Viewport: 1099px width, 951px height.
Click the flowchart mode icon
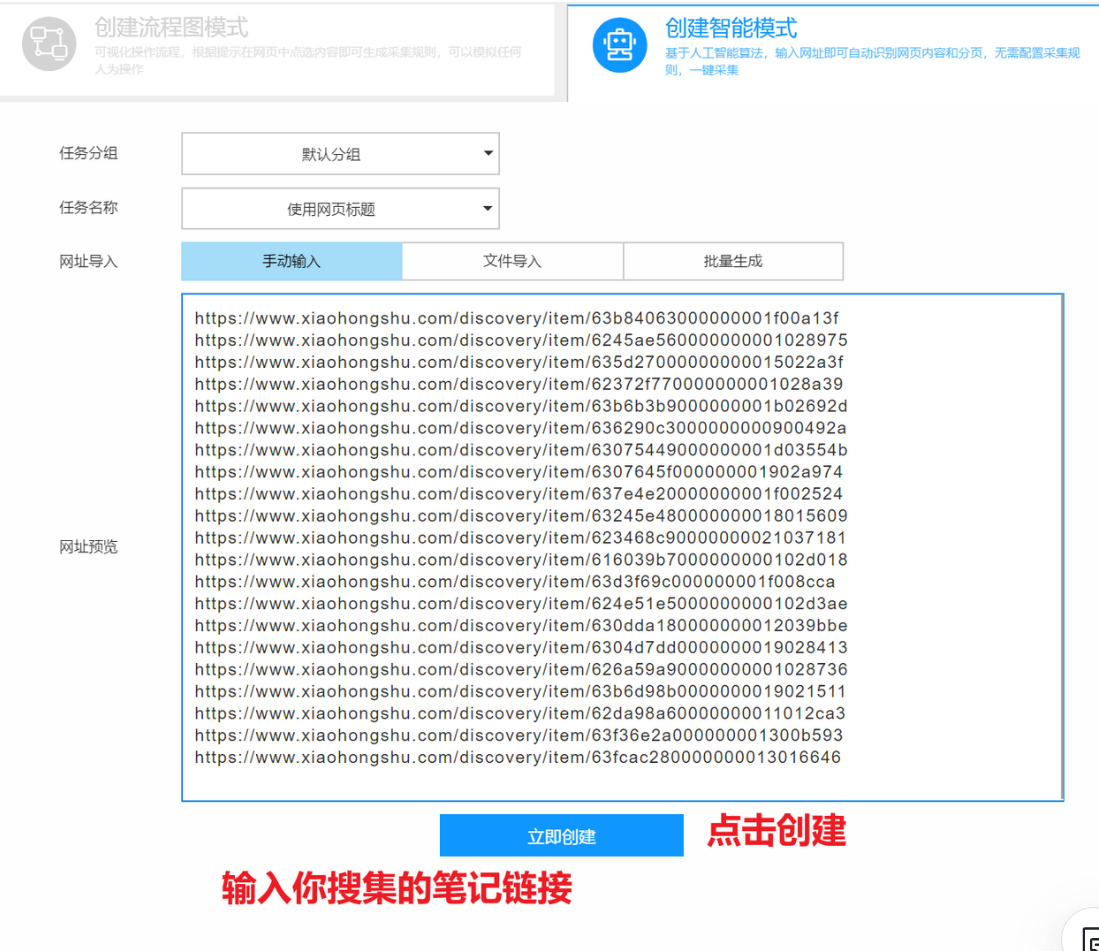49,44
